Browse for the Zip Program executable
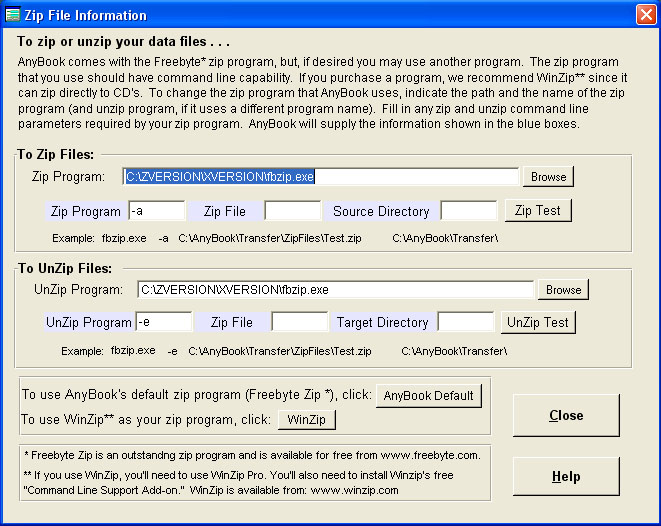This screenshot has width=661, height=526. click(548, 177)
